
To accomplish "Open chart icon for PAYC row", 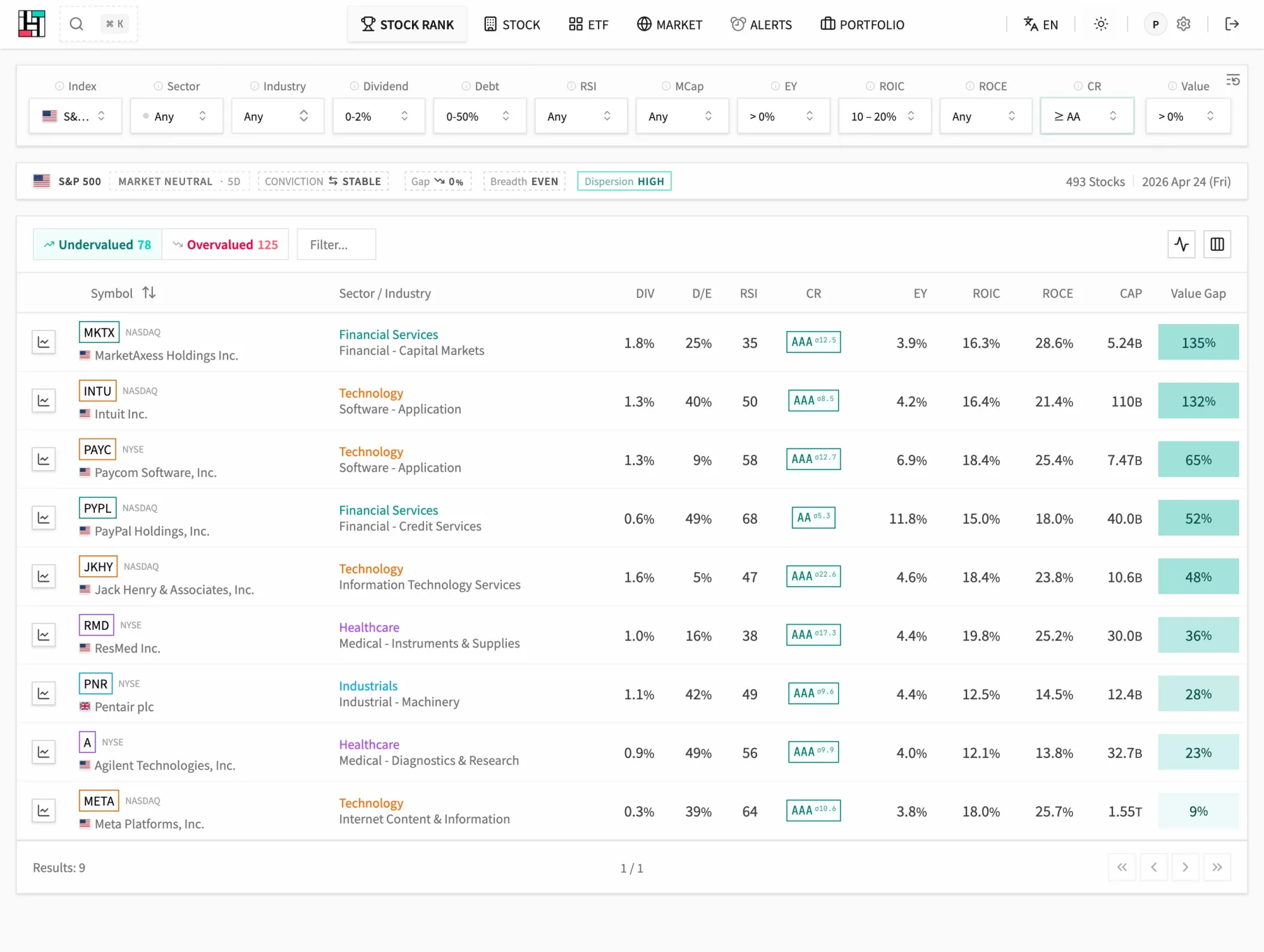I will pyautogui.click(x=44, y=459).
